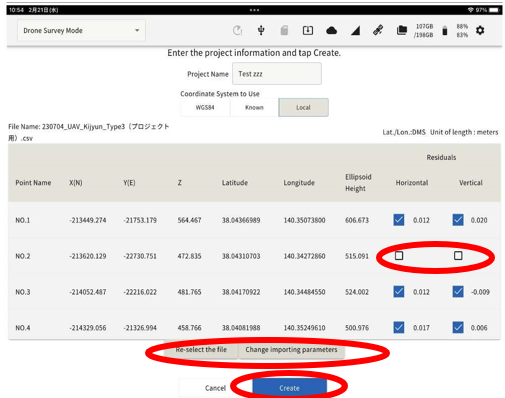The image size is (505, 398).
Task: Tap longitude value 140.35073800
Action: point(304,220)
